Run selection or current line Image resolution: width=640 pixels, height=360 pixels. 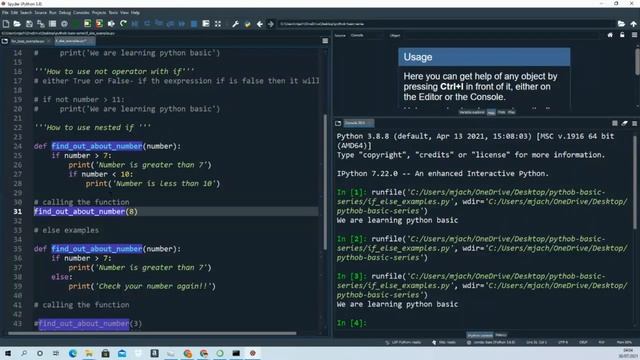coord(111,24)
